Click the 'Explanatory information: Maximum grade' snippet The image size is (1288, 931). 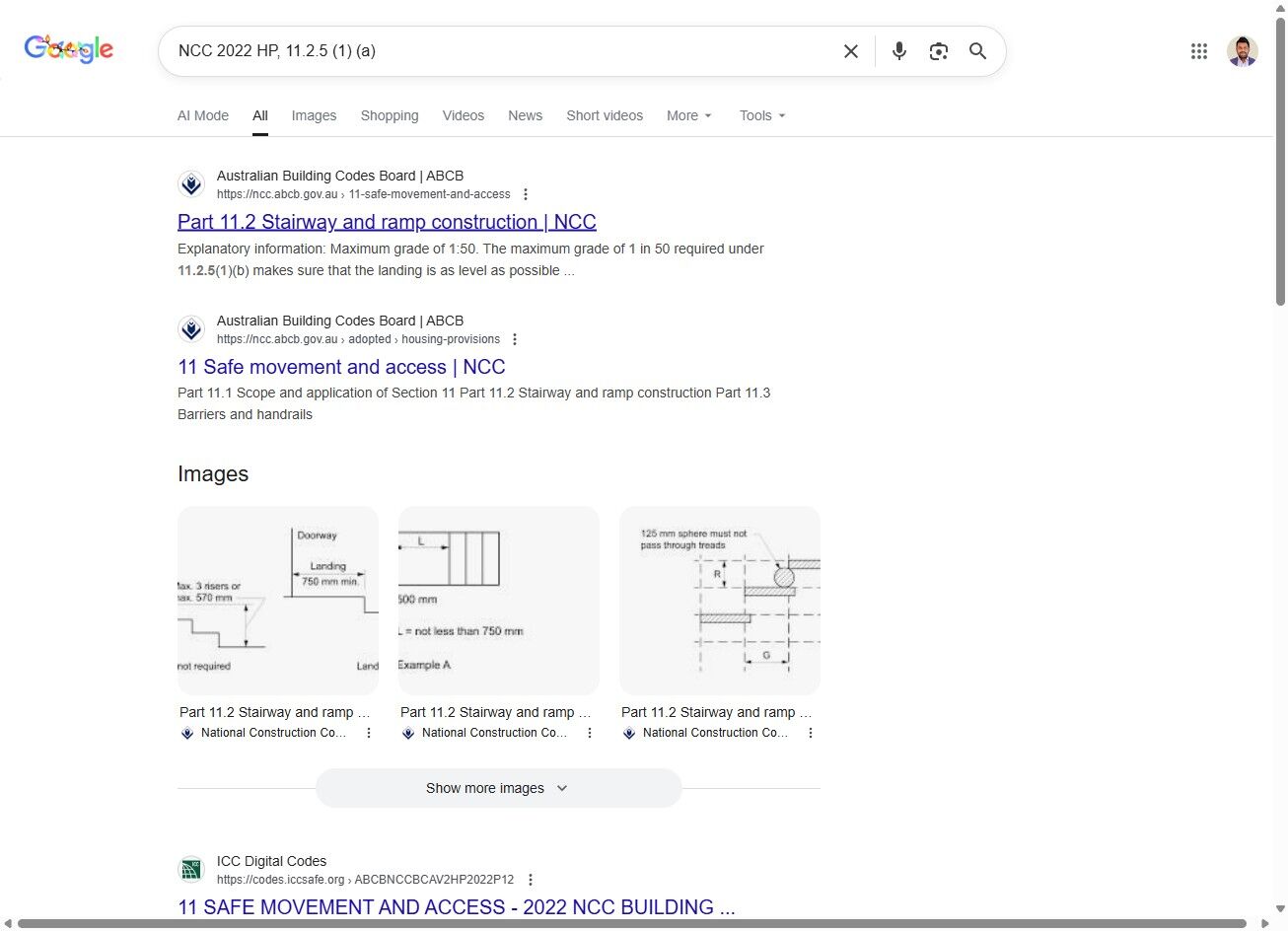pos(470,259)
